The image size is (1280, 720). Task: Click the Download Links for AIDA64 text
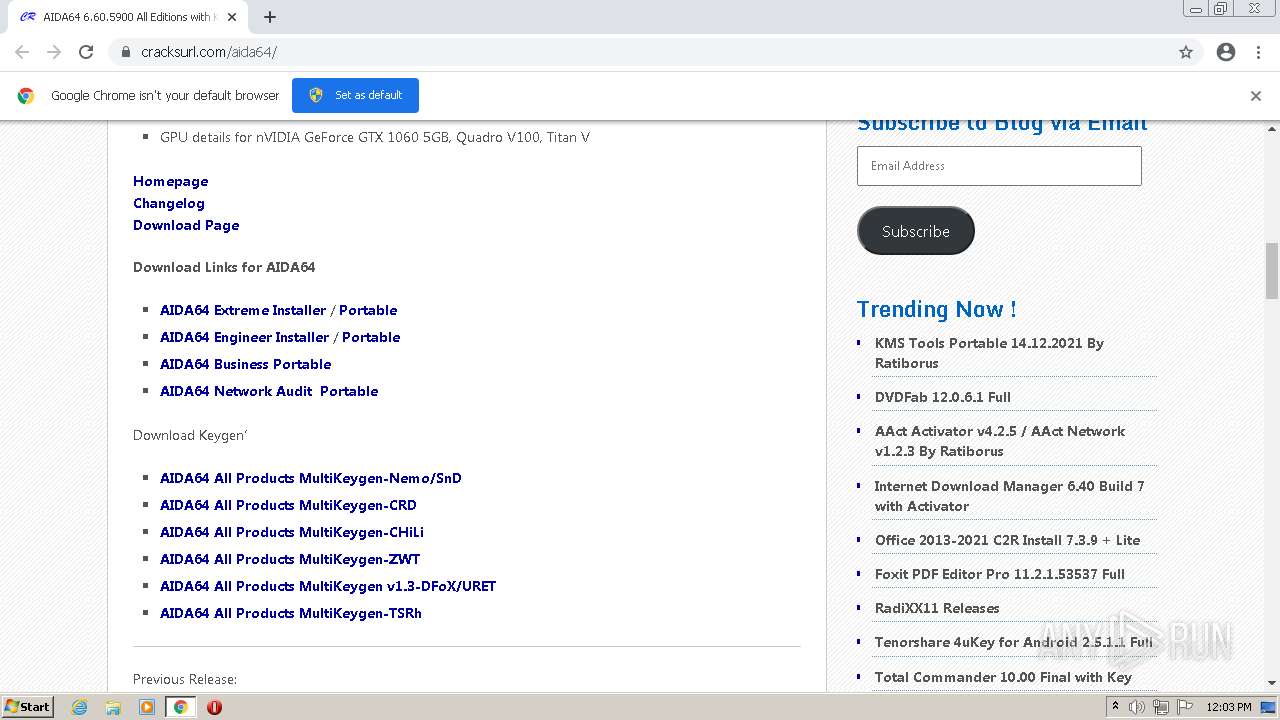click(224, 267)
